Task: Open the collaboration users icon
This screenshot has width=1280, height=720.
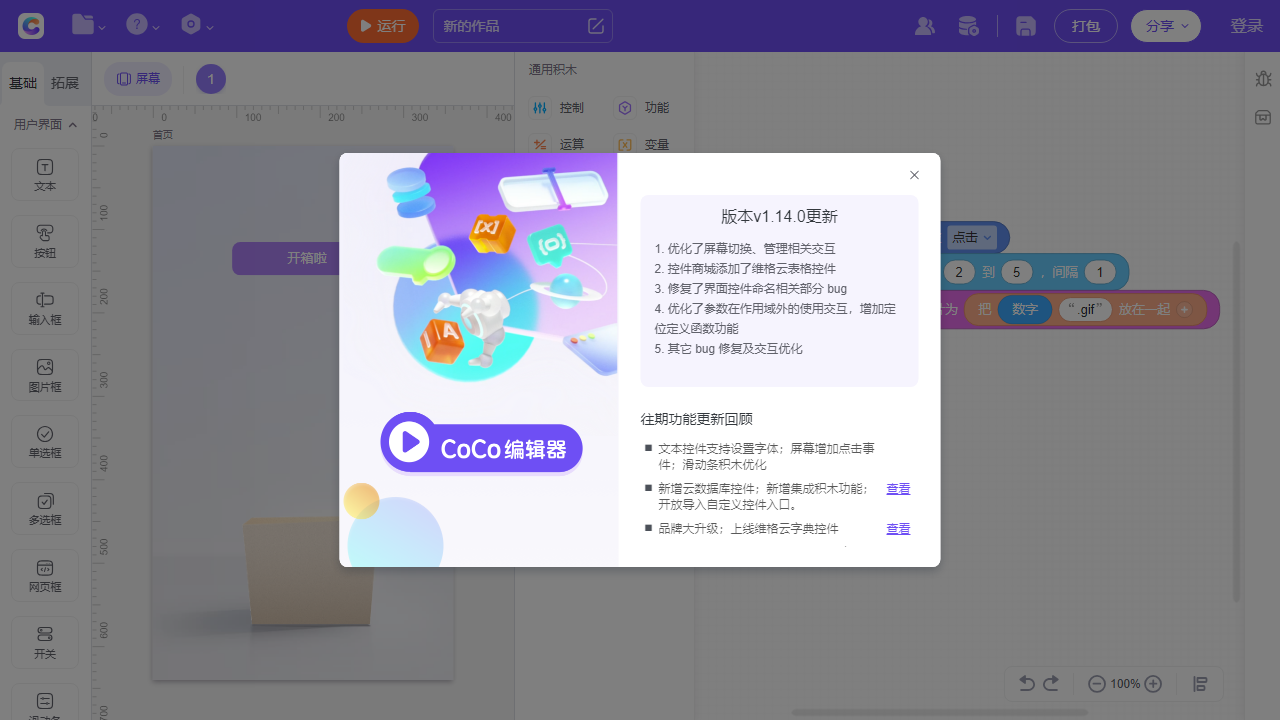Action: pyautogui.click(x=925, y=26)
